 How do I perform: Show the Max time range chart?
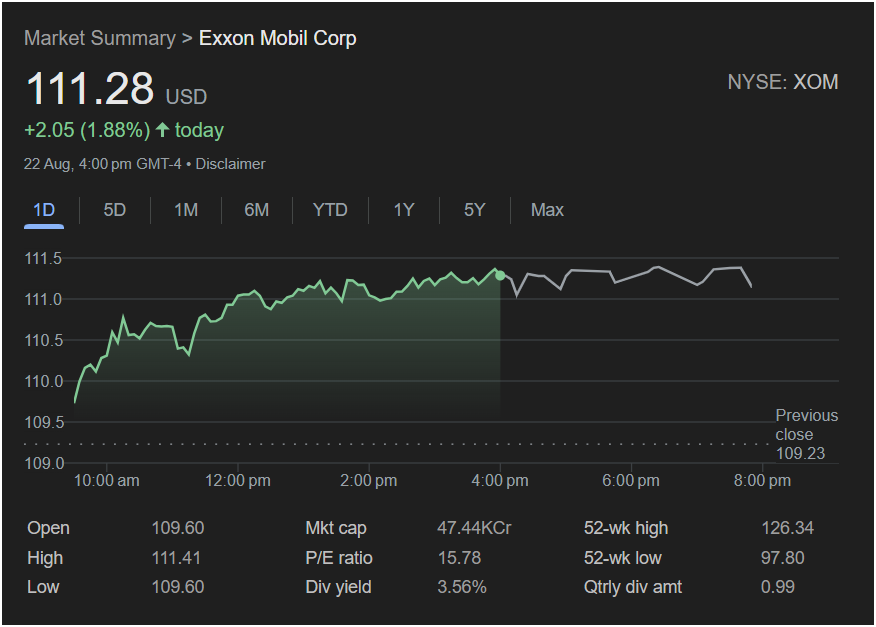[547, 210]
